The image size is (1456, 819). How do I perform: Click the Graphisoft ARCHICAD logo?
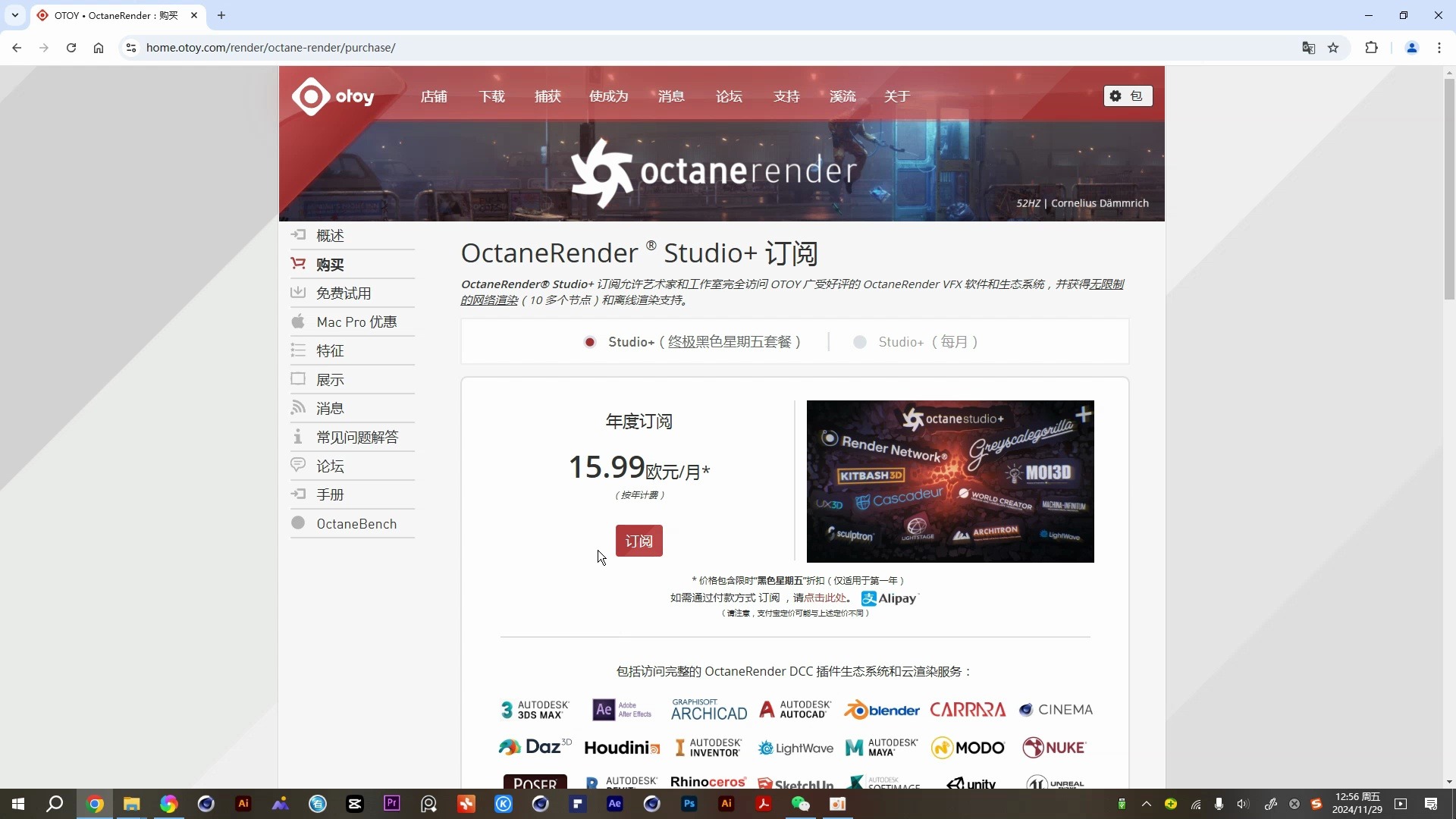point(709,710)
